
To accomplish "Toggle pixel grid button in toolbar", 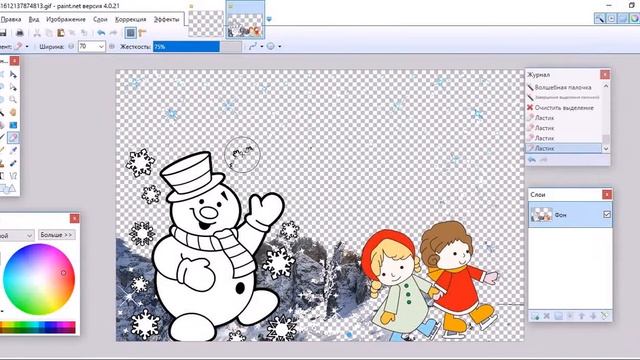I will tap(131, 33).
